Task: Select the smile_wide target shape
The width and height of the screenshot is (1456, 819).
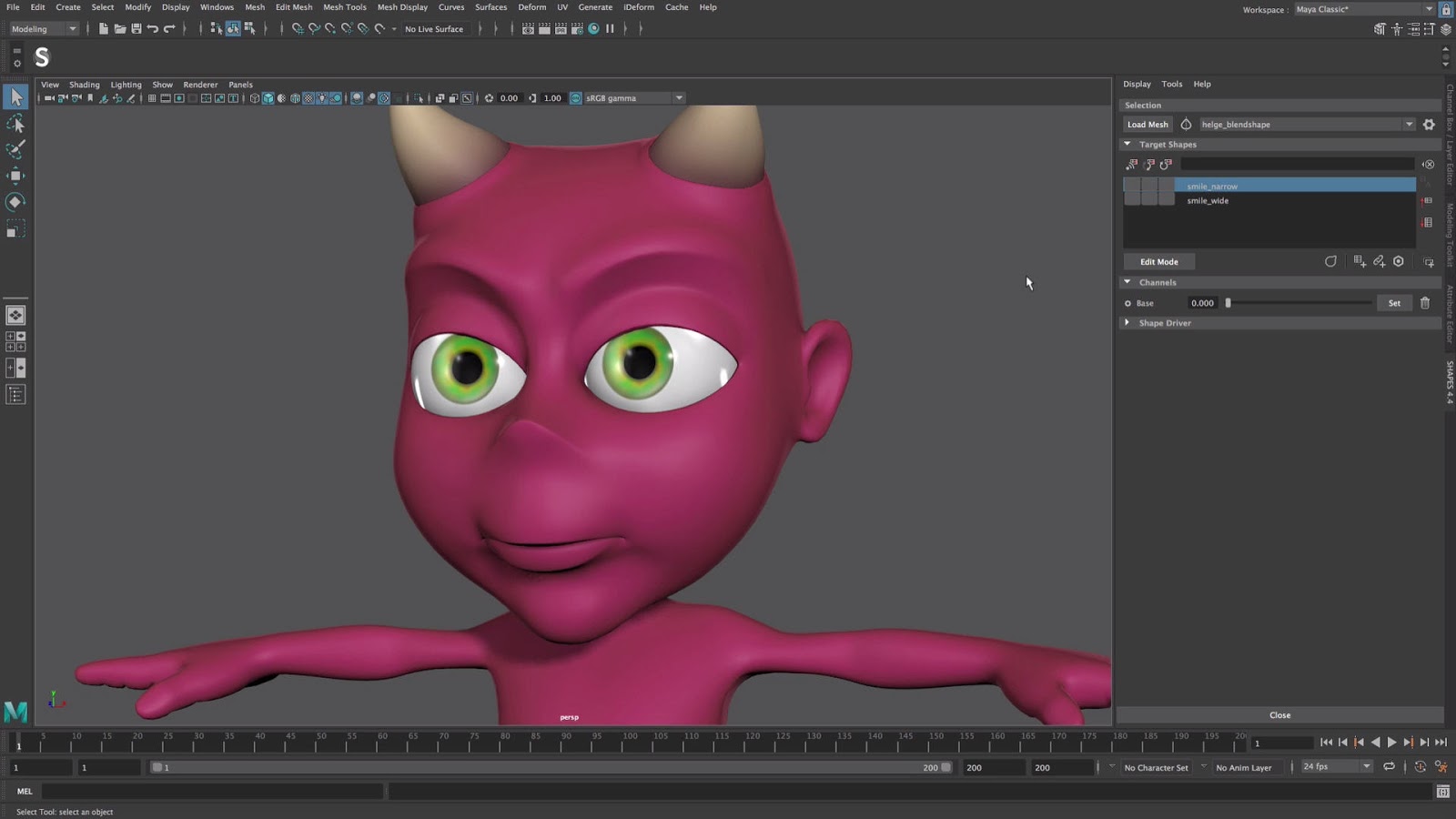Action: [x=1208, y=201]
